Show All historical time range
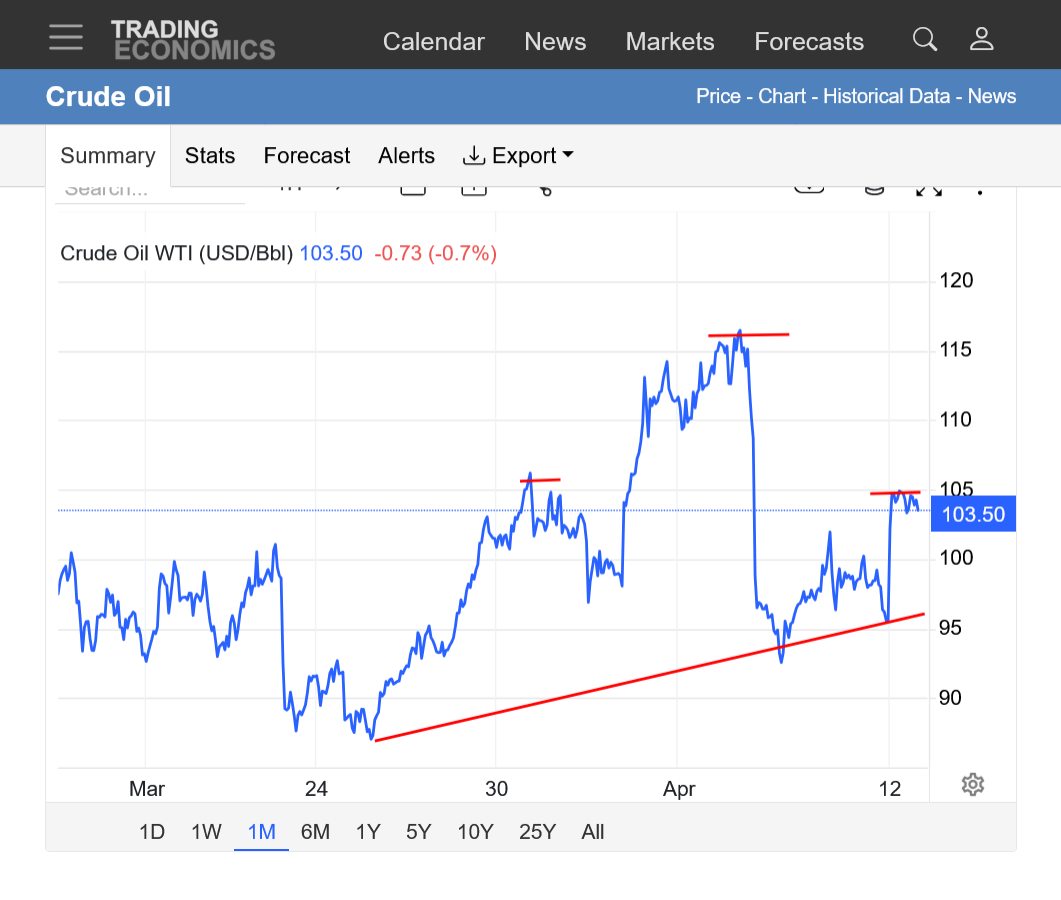 [x=593, y=832]
